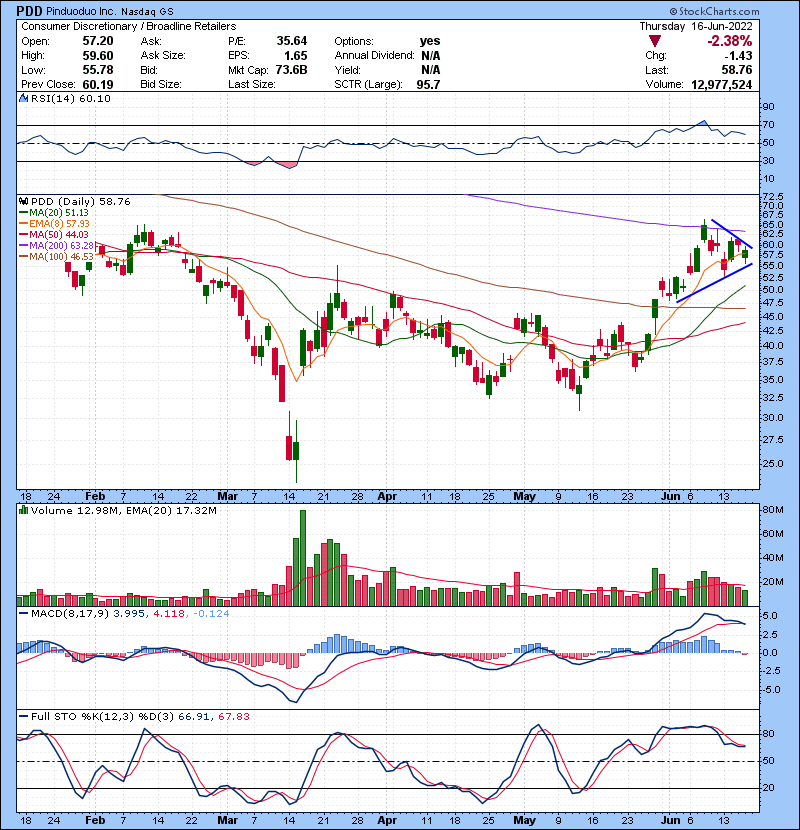Click the PDD (Daily) 58.76 chart title
The image size is (800, 830).
[80, 202]
